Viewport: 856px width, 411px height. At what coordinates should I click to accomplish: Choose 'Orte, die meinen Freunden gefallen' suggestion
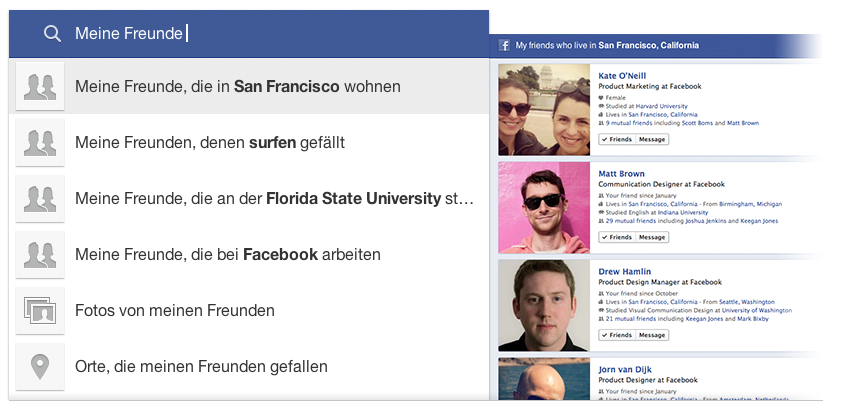tap(201, 367)
